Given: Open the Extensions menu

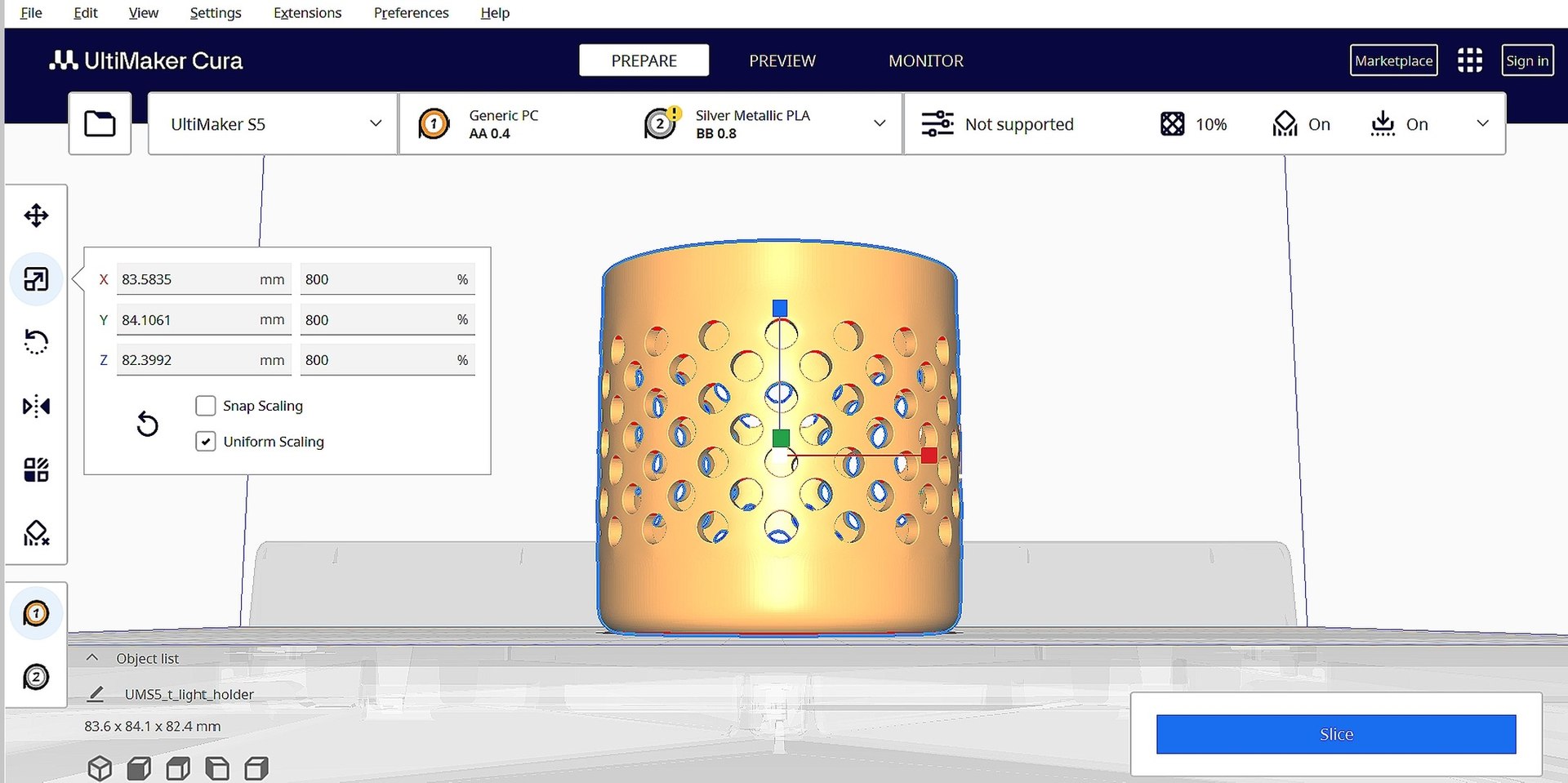Looking at the screenshot, I should tap(307, 13).
